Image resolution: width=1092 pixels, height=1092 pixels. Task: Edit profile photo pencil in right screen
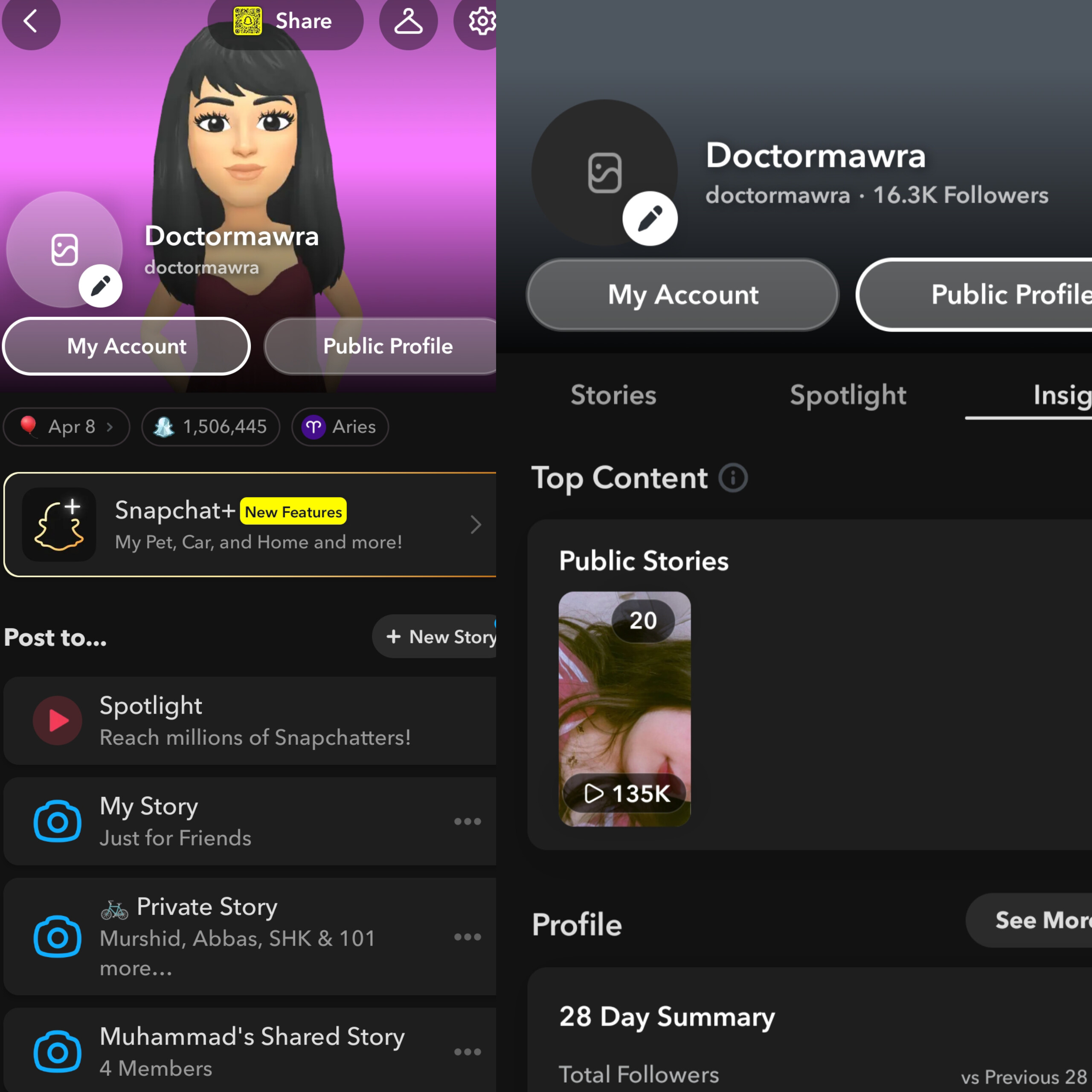650,219
